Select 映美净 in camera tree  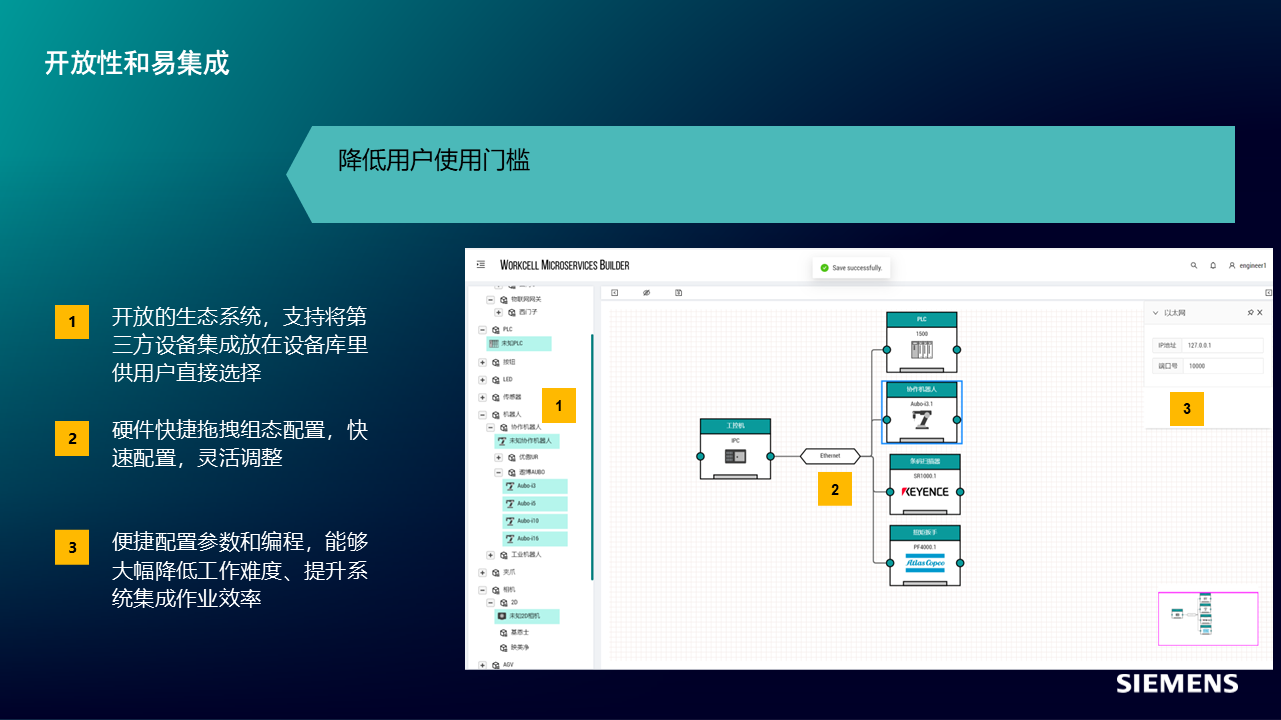(518, 647)
